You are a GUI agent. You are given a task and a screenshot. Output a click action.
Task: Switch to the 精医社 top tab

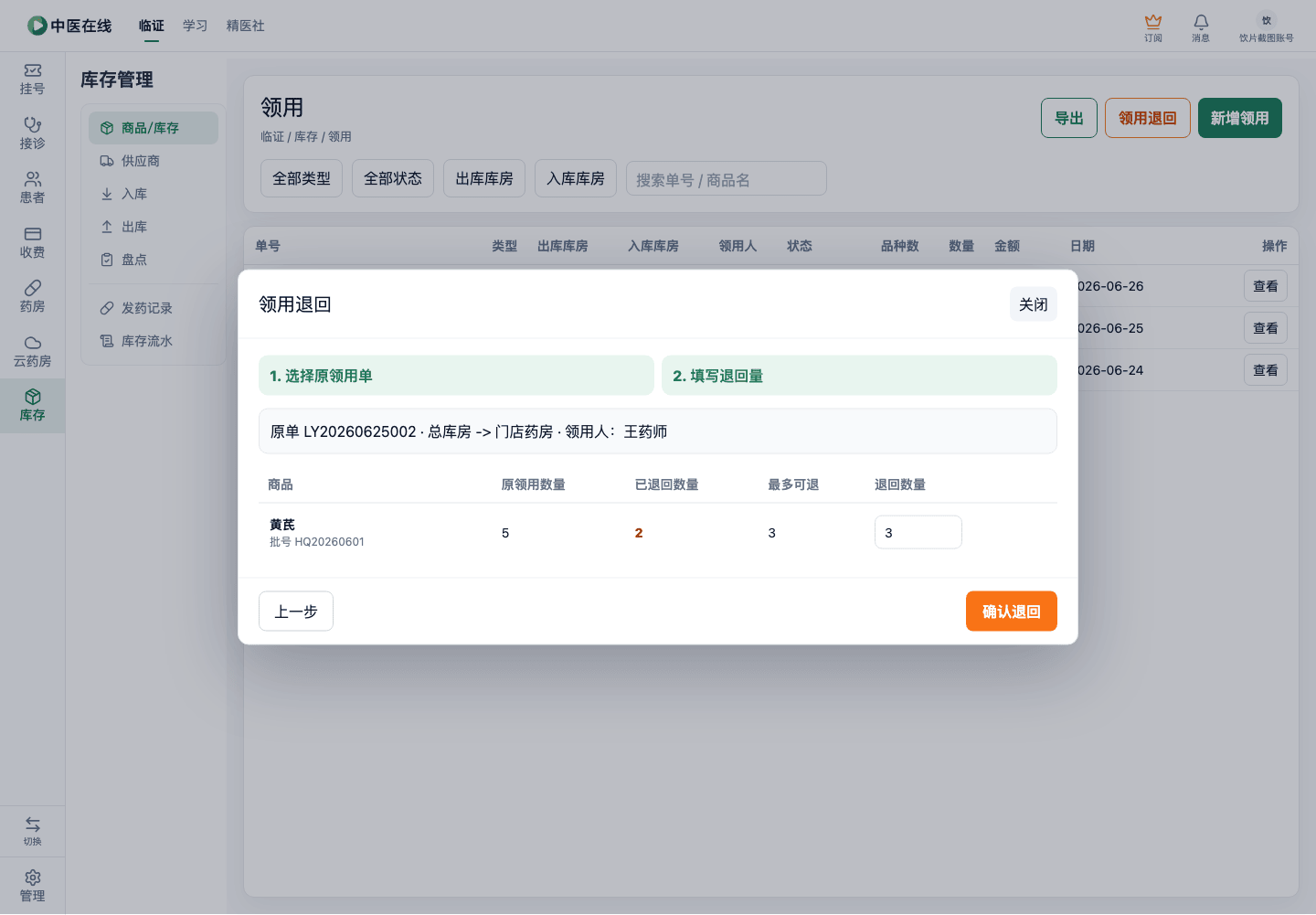tap(246, 26)
